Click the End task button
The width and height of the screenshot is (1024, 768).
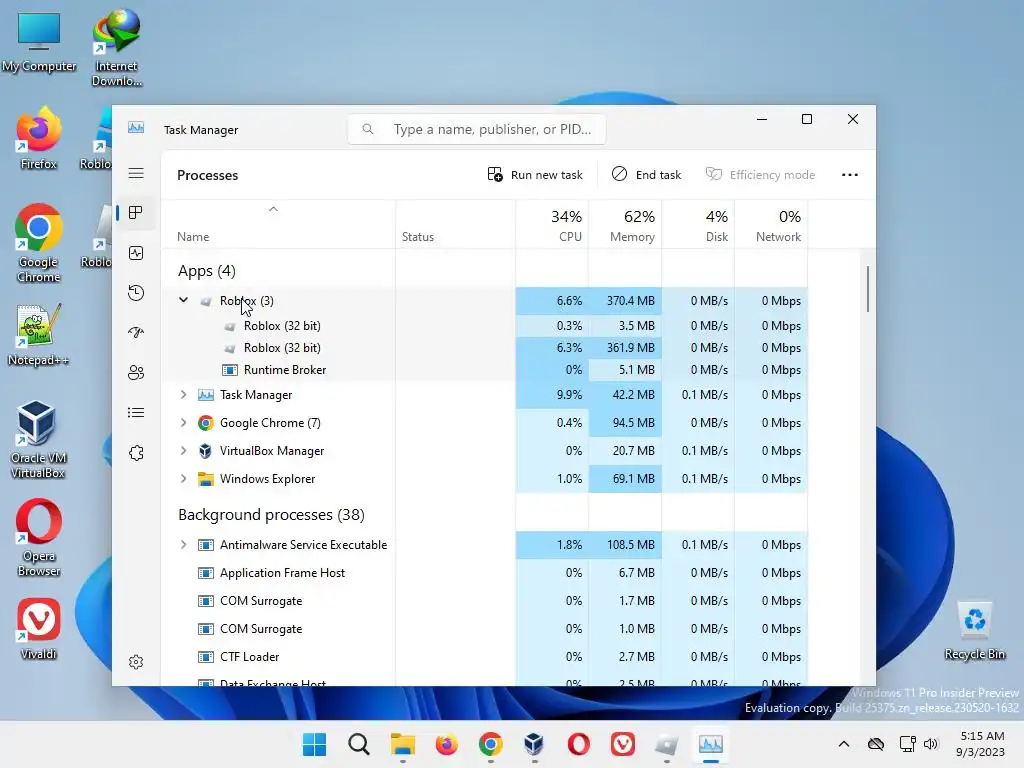(647, 174)
